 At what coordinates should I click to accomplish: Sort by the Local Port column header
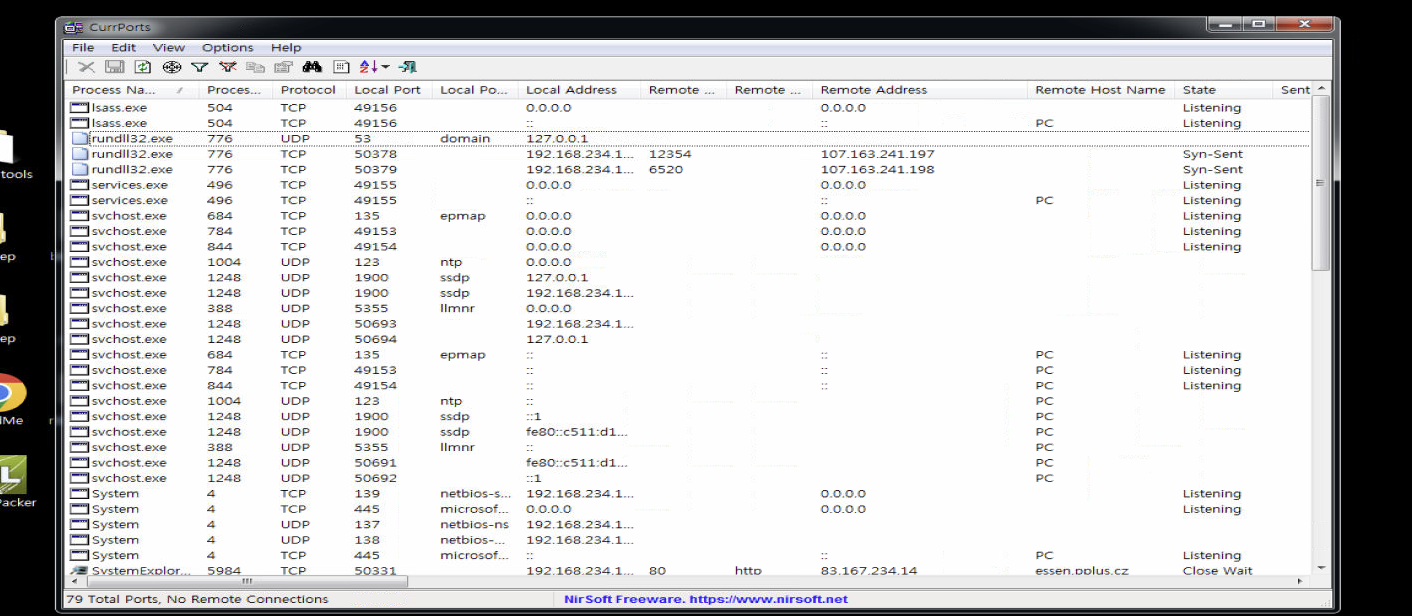(390, 90)
